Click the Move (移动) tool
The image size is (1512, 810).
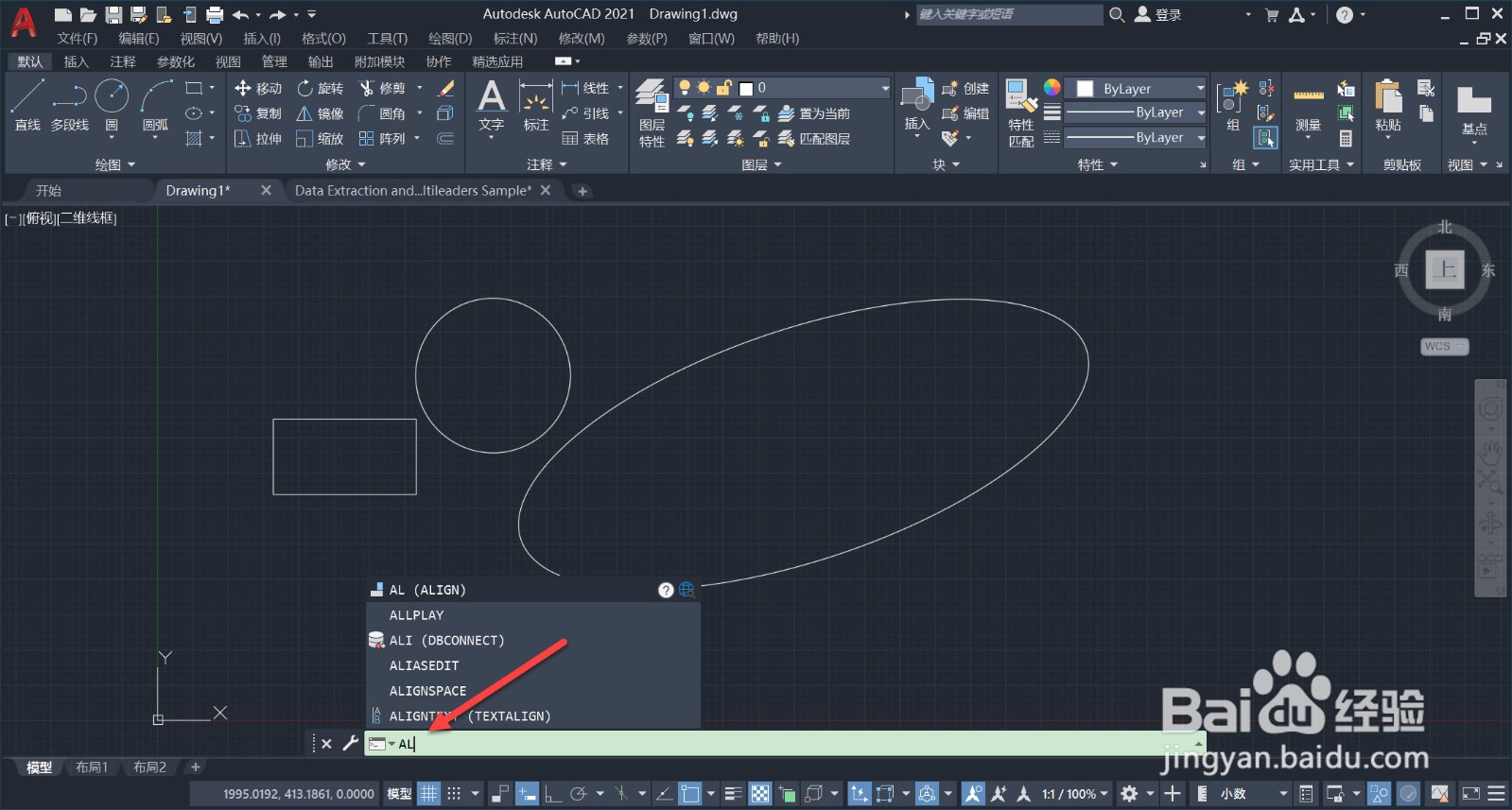coord(258,88)
